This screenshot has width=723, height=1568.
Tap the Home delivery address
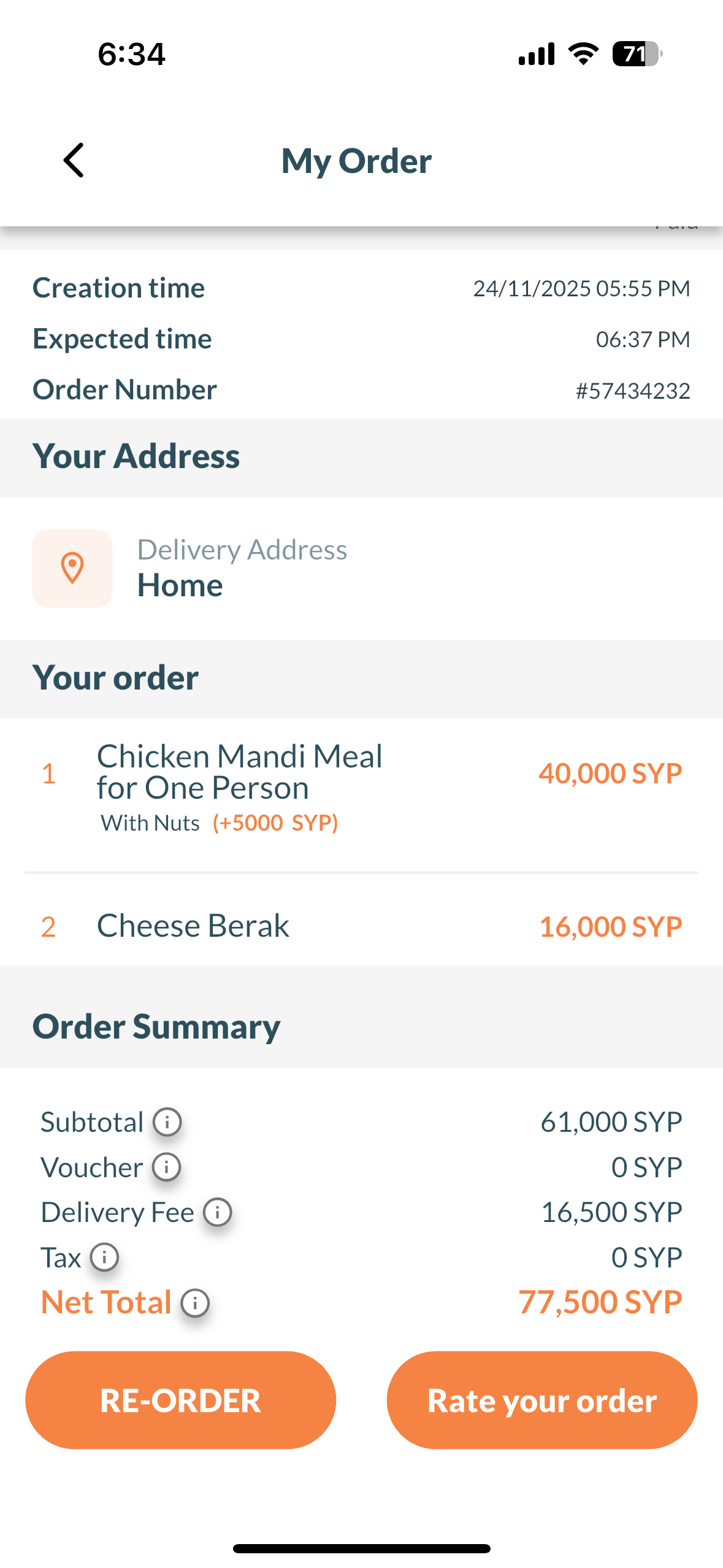point(180,585)
